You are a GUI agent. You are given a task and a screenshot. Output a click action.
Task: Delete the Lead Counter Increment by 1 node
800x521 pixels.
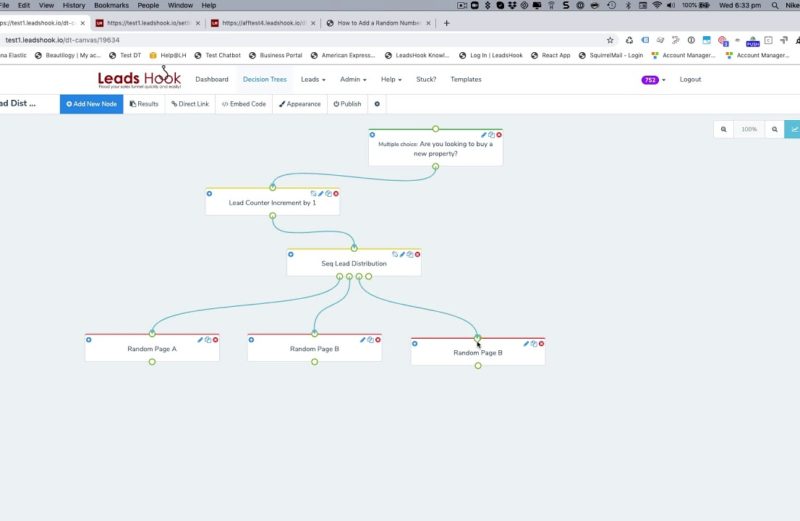pyautogui.click(x=336, y=193)
